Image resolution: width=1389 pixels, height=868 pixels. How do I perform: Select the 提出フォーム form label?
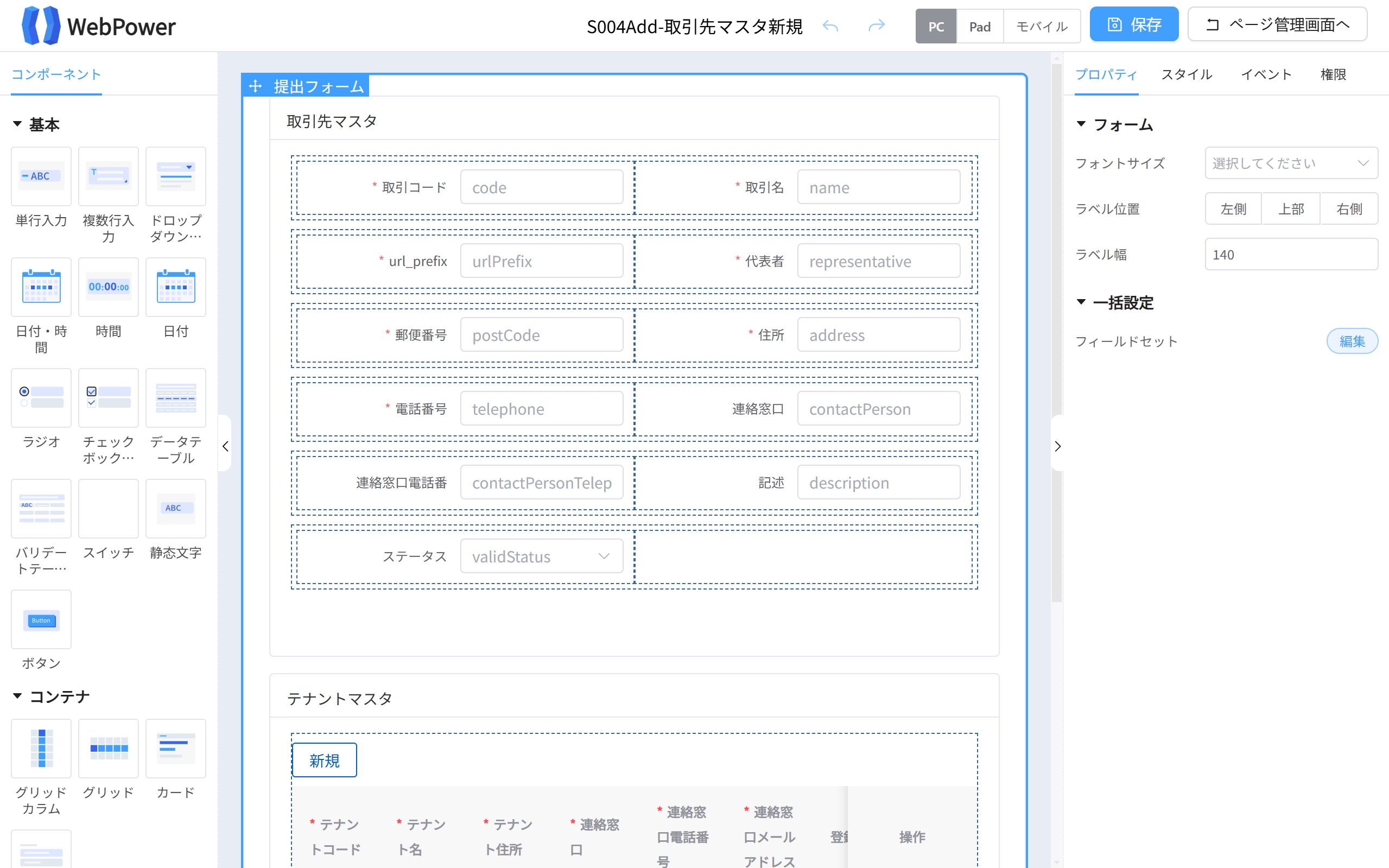click(x=319, y=86)
